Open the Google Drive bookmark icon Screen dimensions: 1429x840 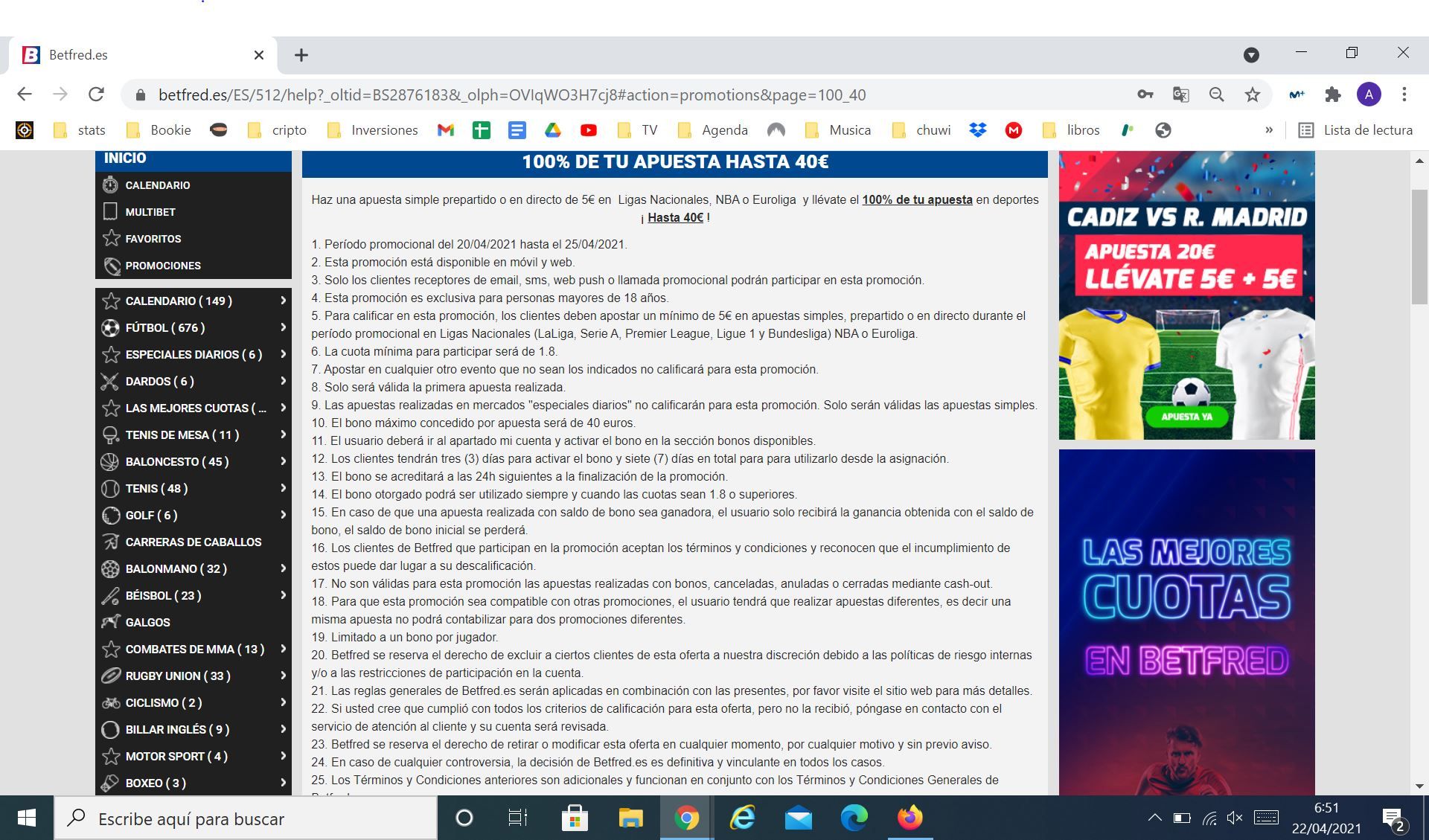tap(552, 130)
